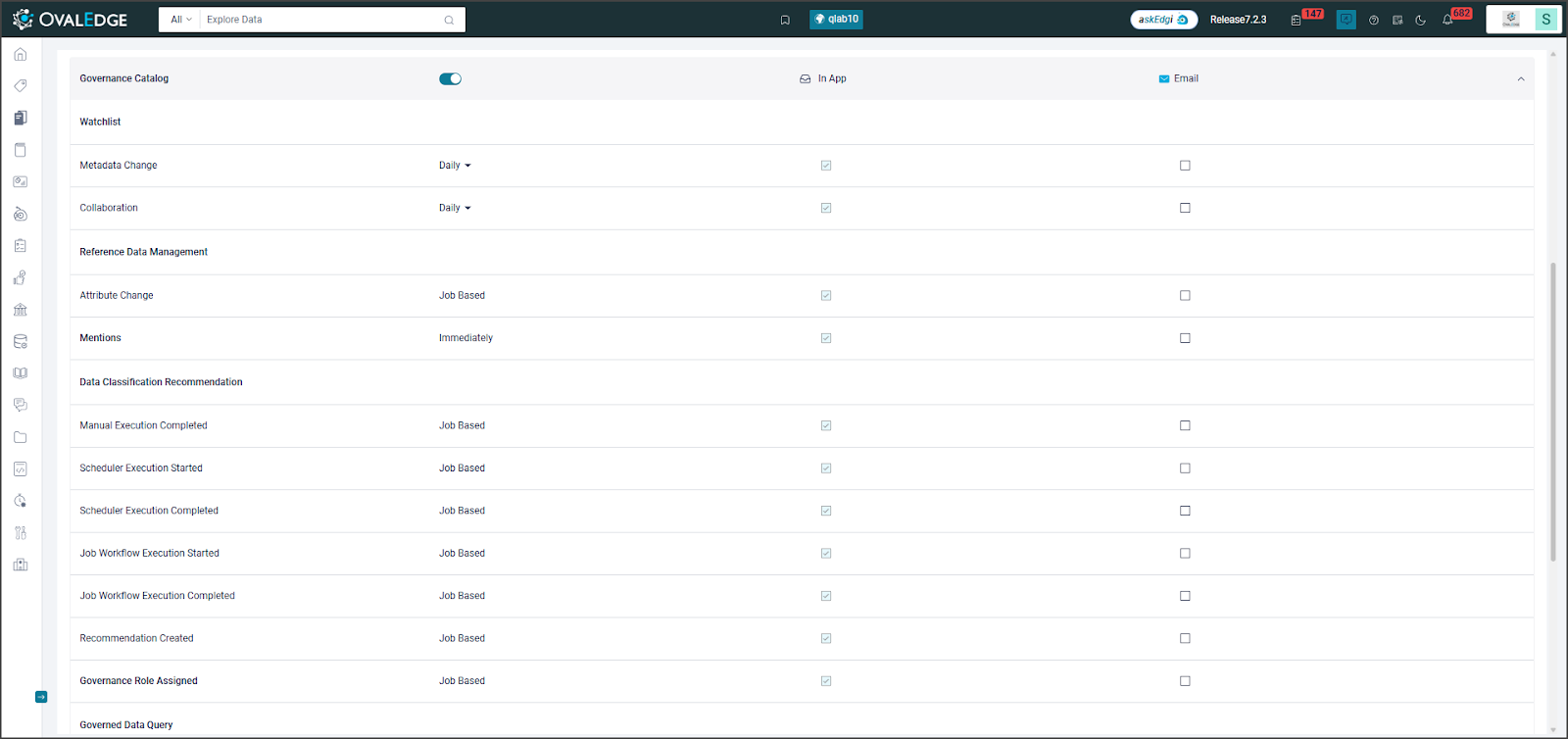Open the askEdgi assistant button
1568x739 pixels.
click(x=1163, y=20)
